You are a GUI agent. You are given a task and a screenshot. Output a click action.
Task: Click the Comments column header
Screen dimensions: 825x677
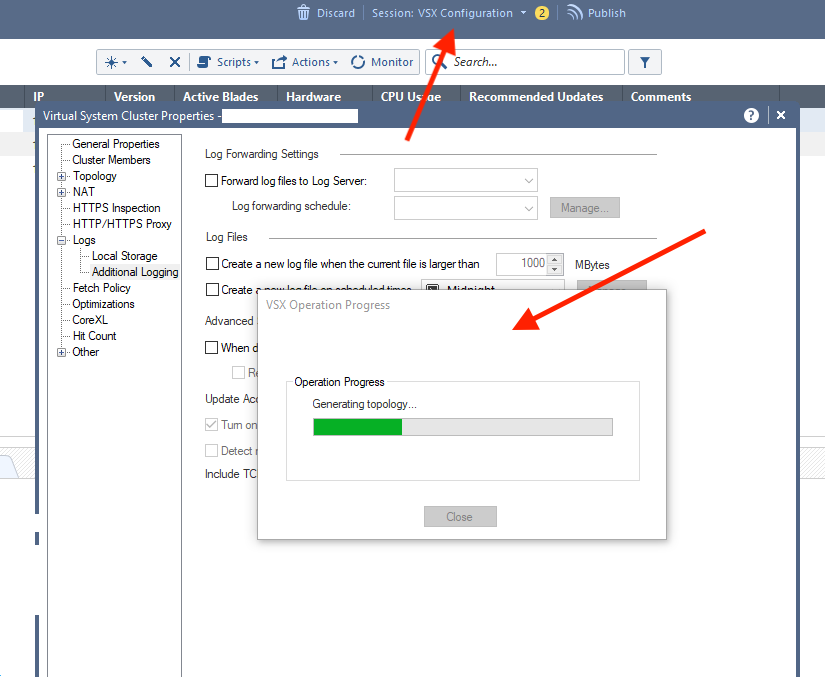661,96
